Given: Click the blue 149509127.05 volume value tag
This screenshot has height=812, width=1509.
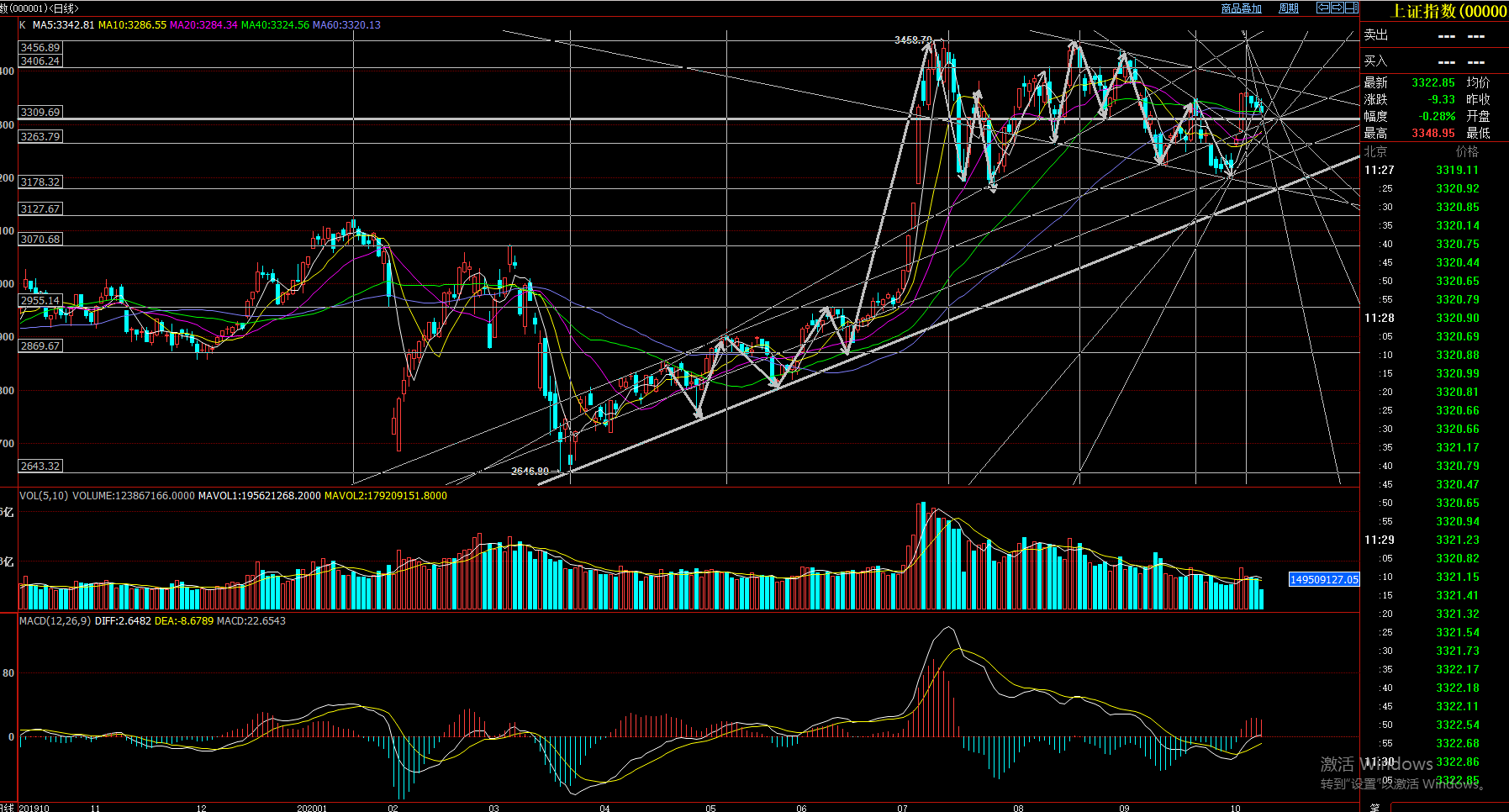Looking at the screenshot, I should 1323,579.
